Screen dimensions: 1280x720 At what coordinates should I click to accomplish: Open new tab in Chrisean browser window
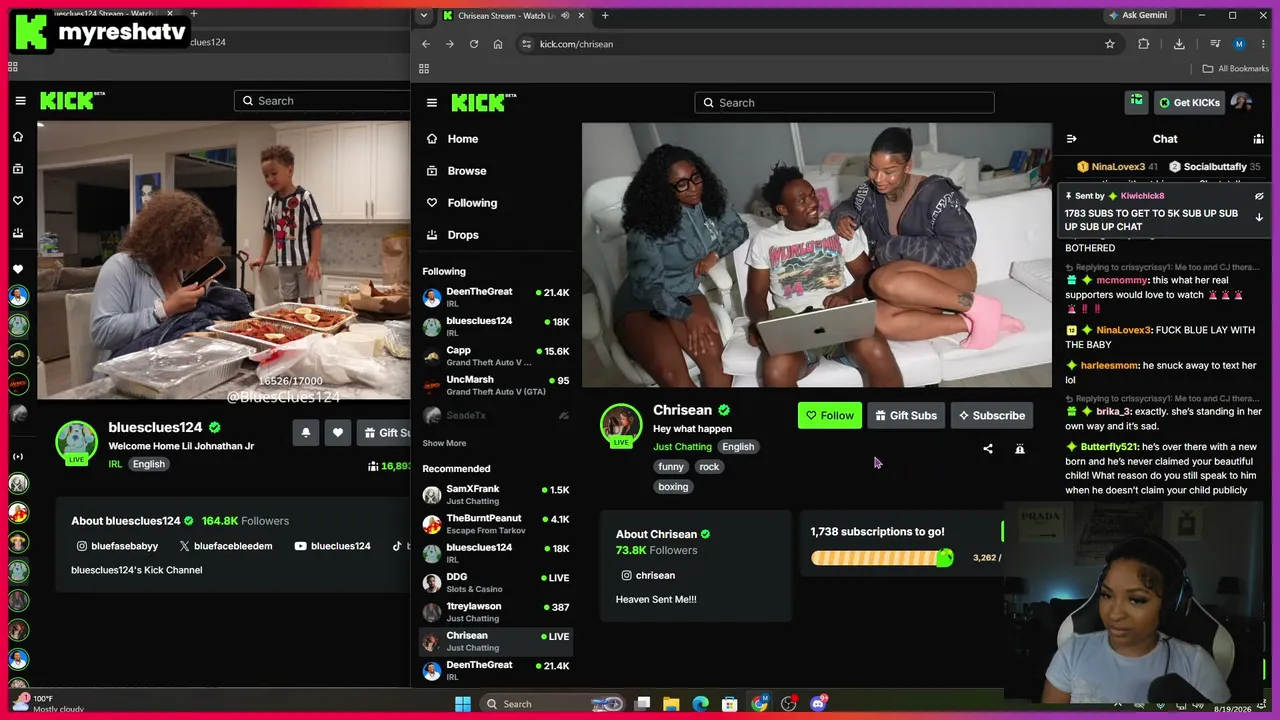click(605, 15)
